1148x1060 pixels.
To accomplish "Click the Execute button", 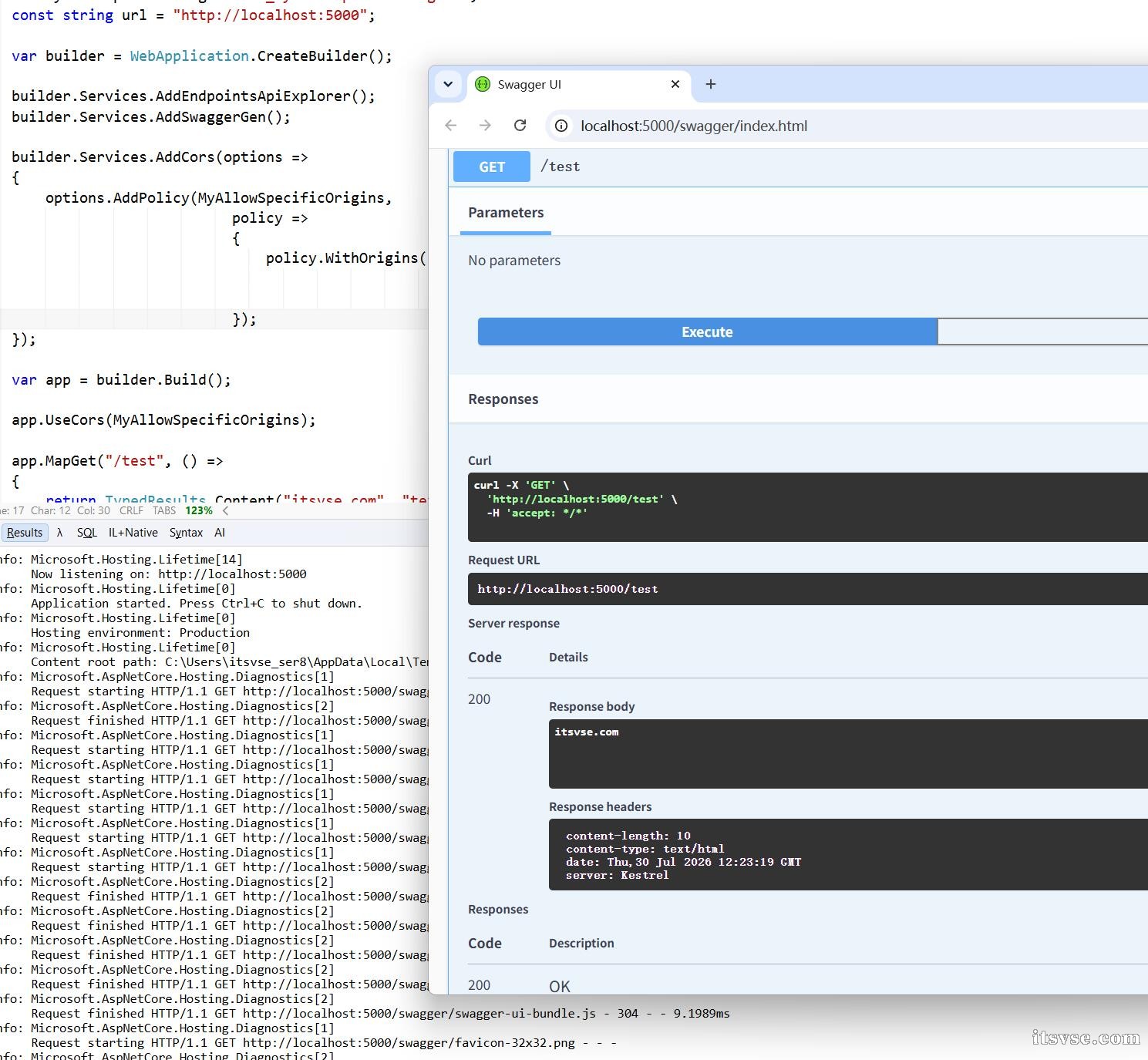I will (707, 332).
